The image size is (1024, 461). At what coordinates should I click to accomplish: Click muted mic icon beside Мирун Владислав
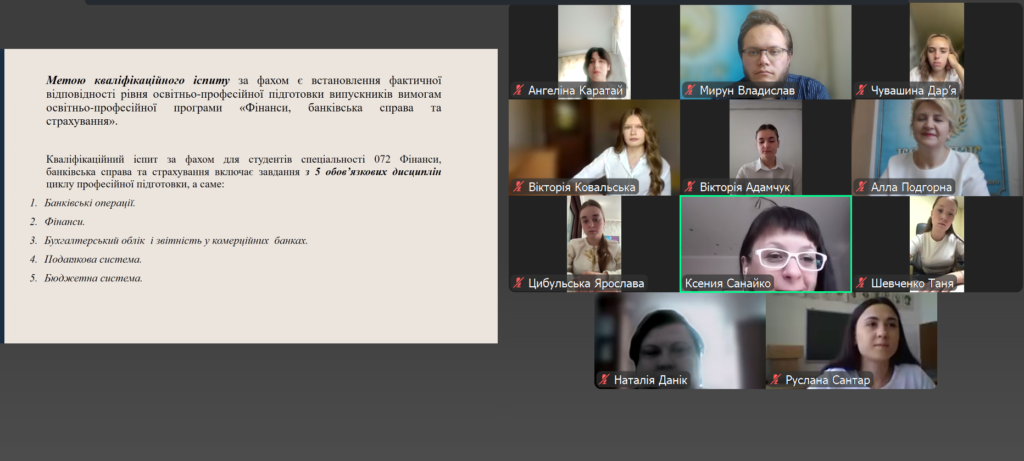click(x=690, y=90)
